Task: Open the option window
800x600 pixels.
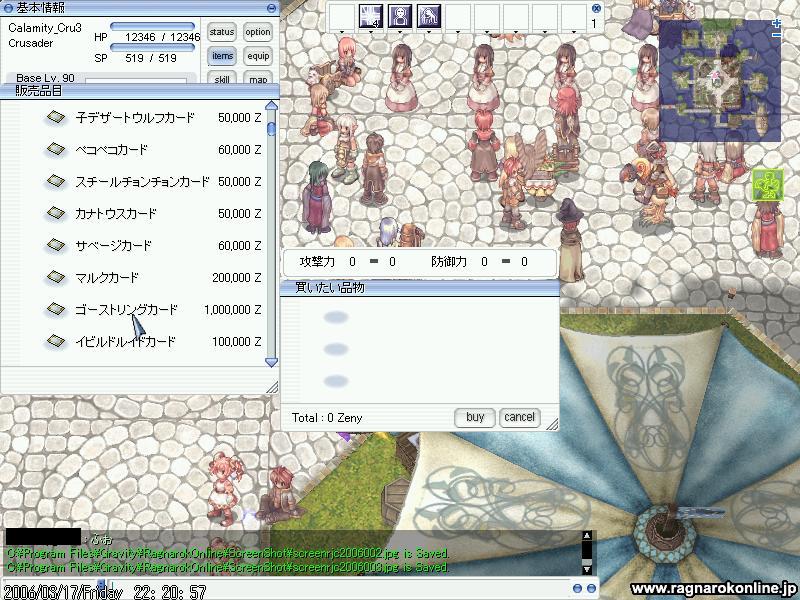Action: point(258,32)
